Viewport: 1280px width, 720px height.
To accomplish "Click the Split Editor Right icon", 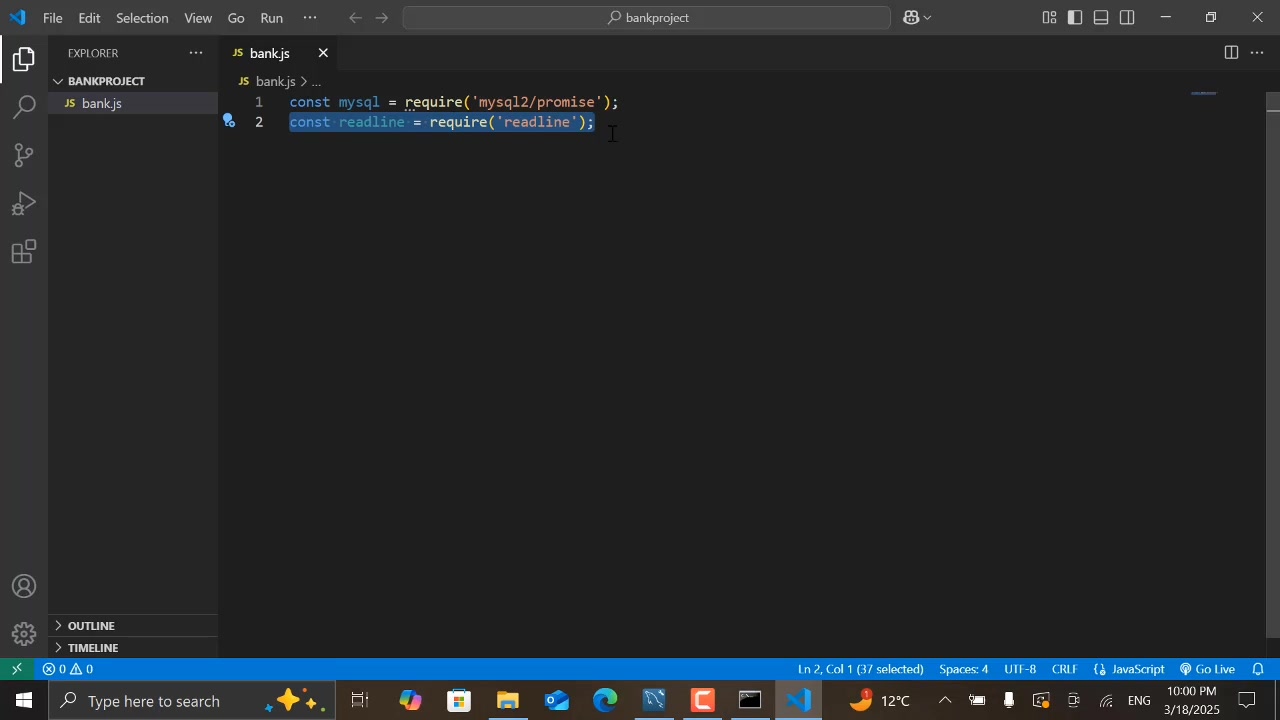I will click(x=1231, y=53).
